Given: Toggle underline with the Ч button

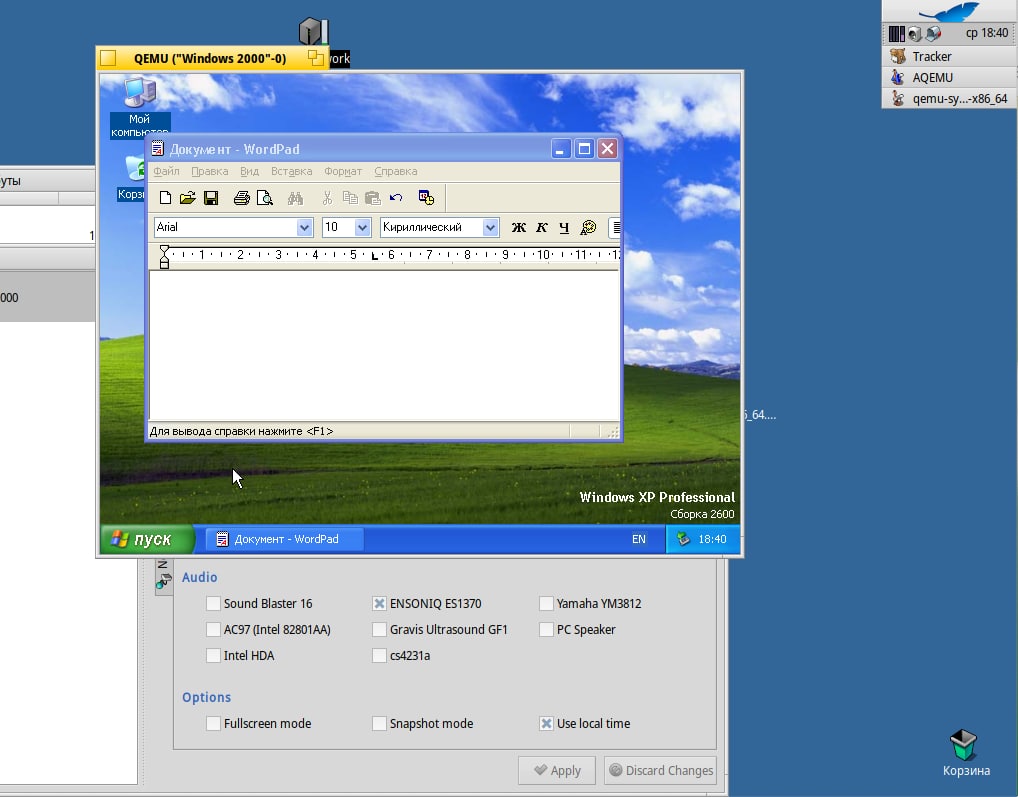Looking at the screenshot, I should tap(564, 227).
